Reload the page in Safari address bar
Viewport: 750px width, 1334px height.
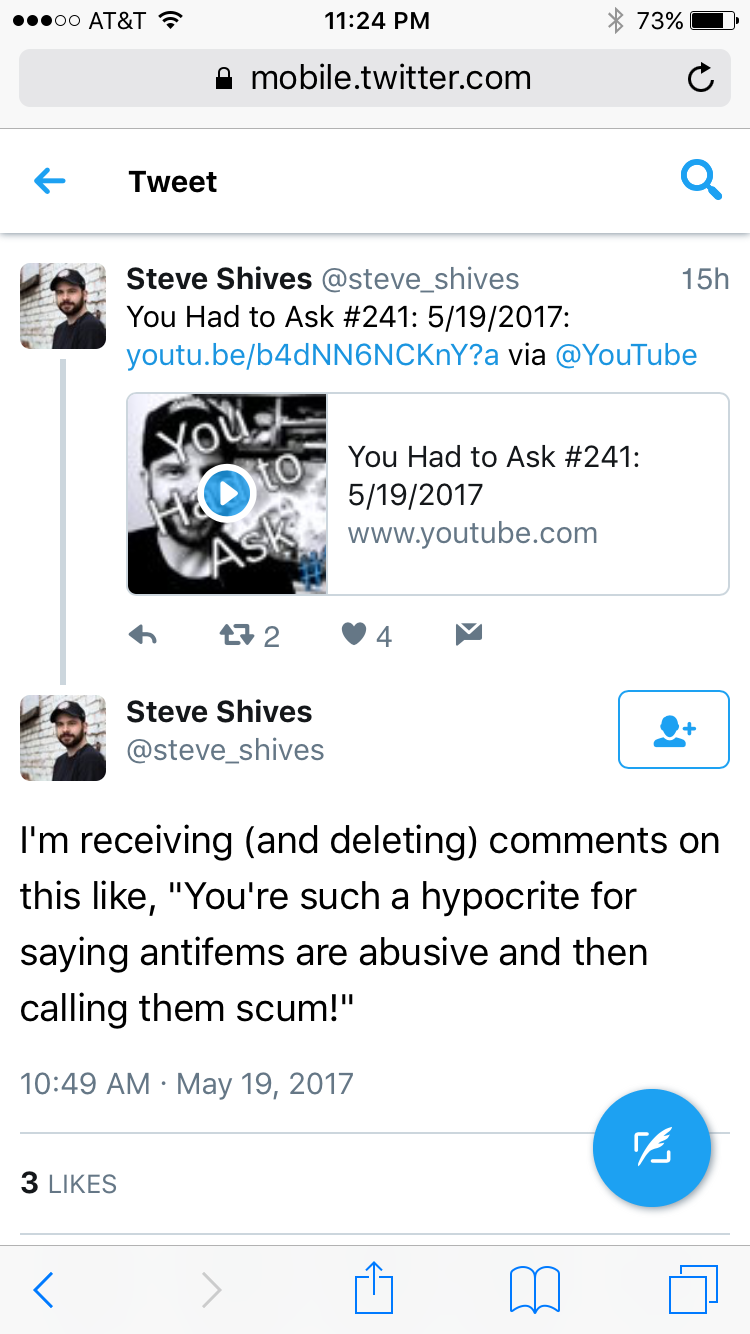click(701, 78)
